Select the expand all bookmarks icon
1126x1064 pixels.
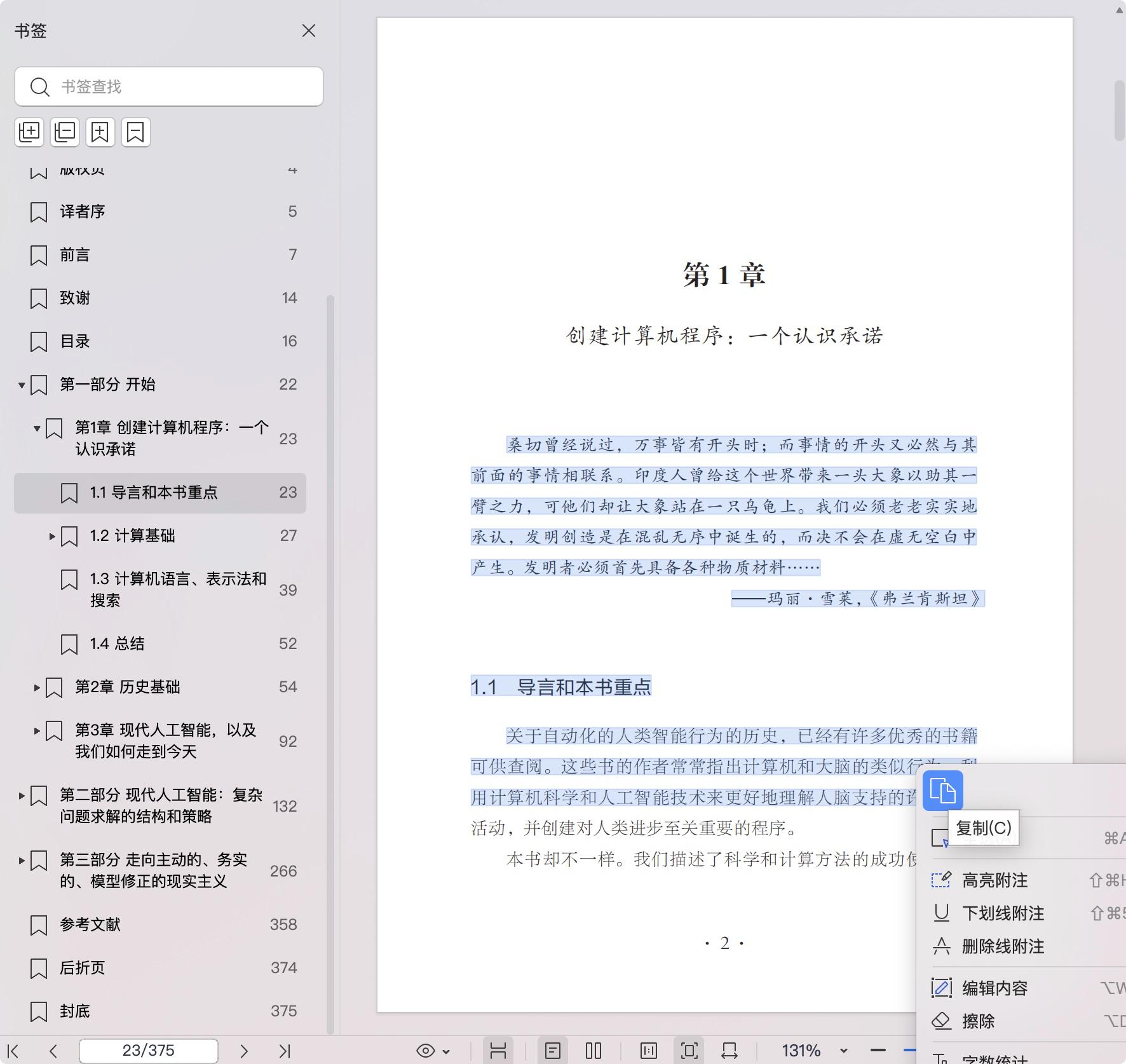[29, 132]
